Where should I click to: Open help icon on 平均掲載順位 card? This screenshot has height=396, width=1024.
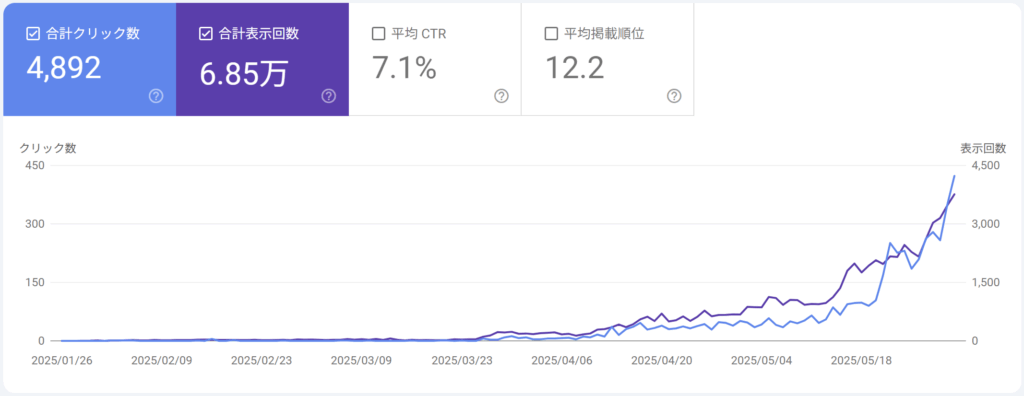[674, 97]
